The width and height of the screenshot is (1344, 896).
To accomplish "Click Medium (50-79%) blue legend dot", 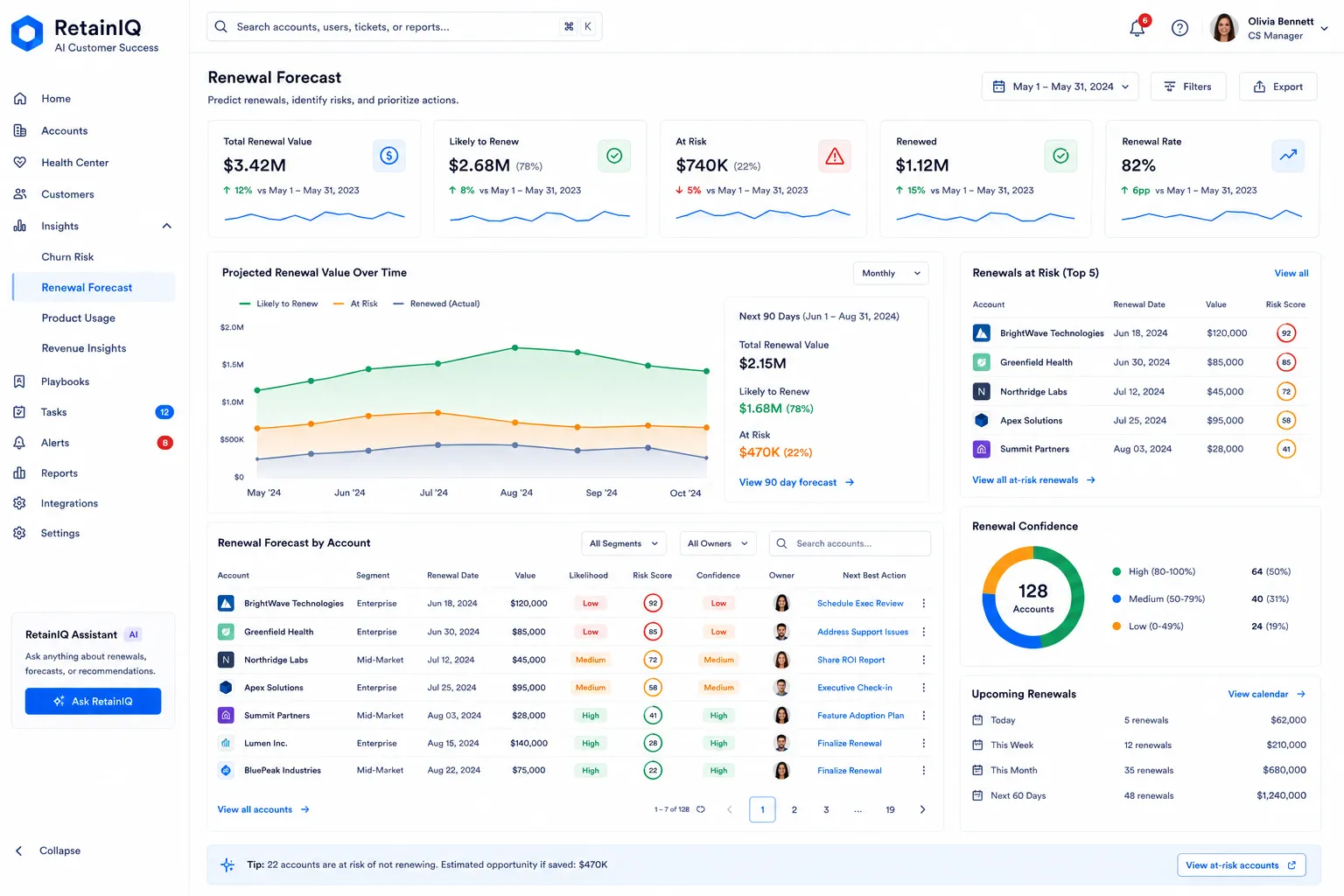I will [1116, 599].
